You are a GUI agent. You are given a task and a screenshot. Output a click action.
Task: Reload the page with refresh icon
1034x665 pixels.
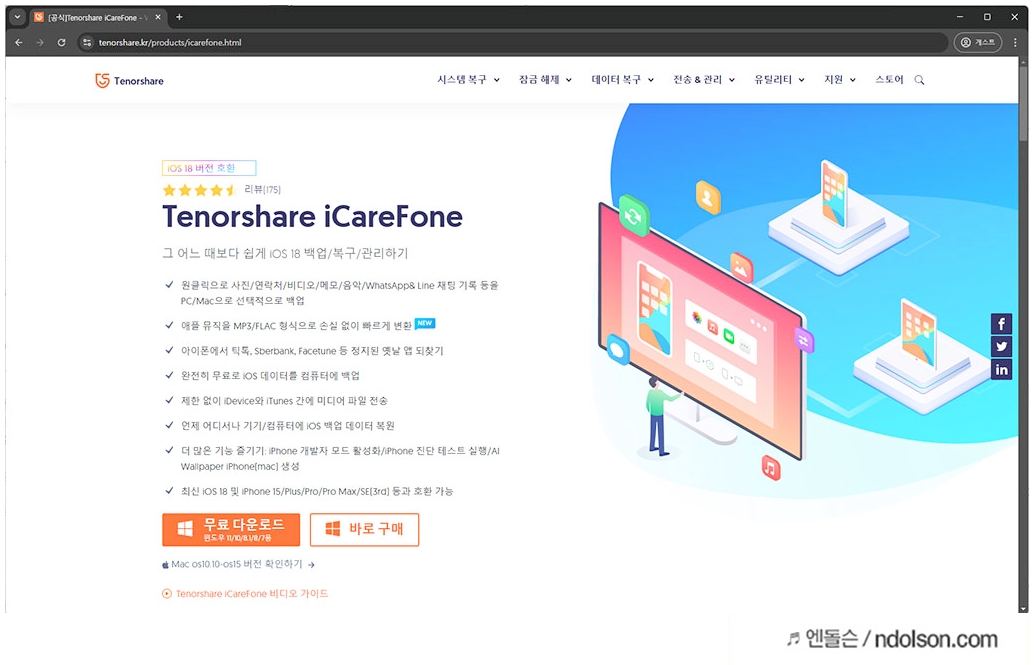61,42
